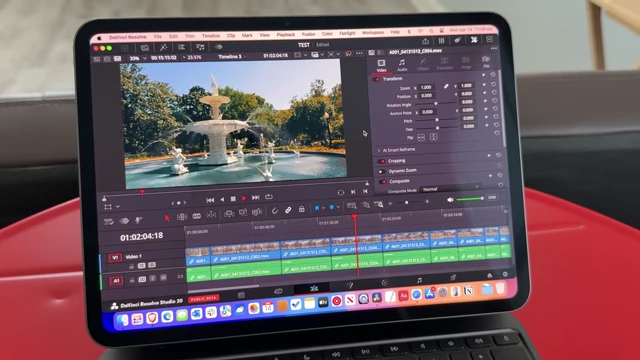The height and width of the screenshot is (360, 640).
Task: Toggle the lock on track Video 1
Action: [x=131, y=267]
